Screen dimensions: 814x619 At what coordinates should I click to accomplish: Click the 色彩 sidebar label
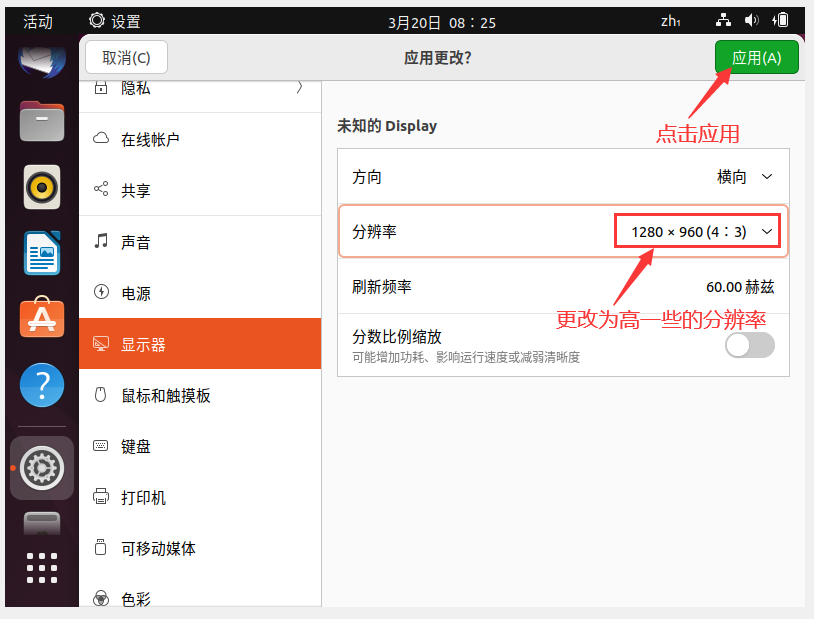(x=135, y=599)
